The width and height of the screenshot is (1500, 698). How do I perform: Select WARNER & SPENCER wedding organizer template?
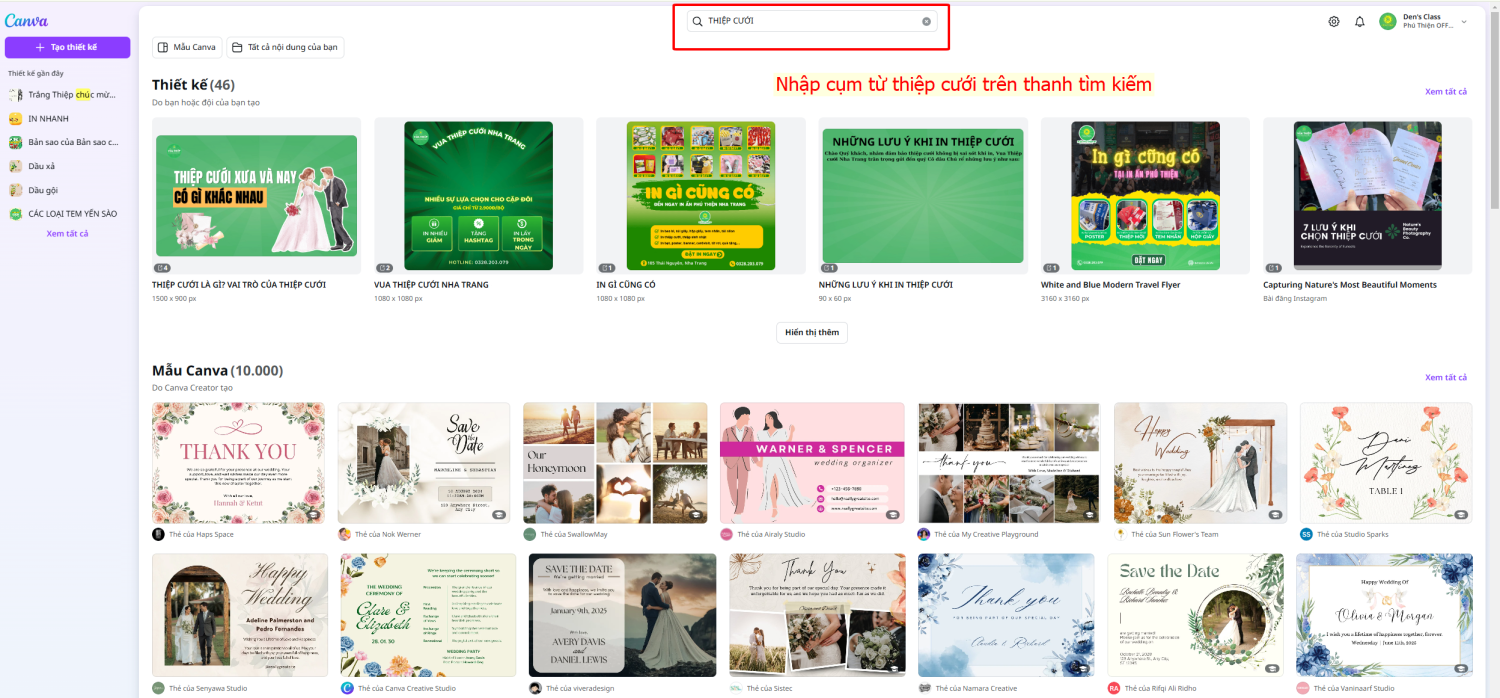point(812,463)
